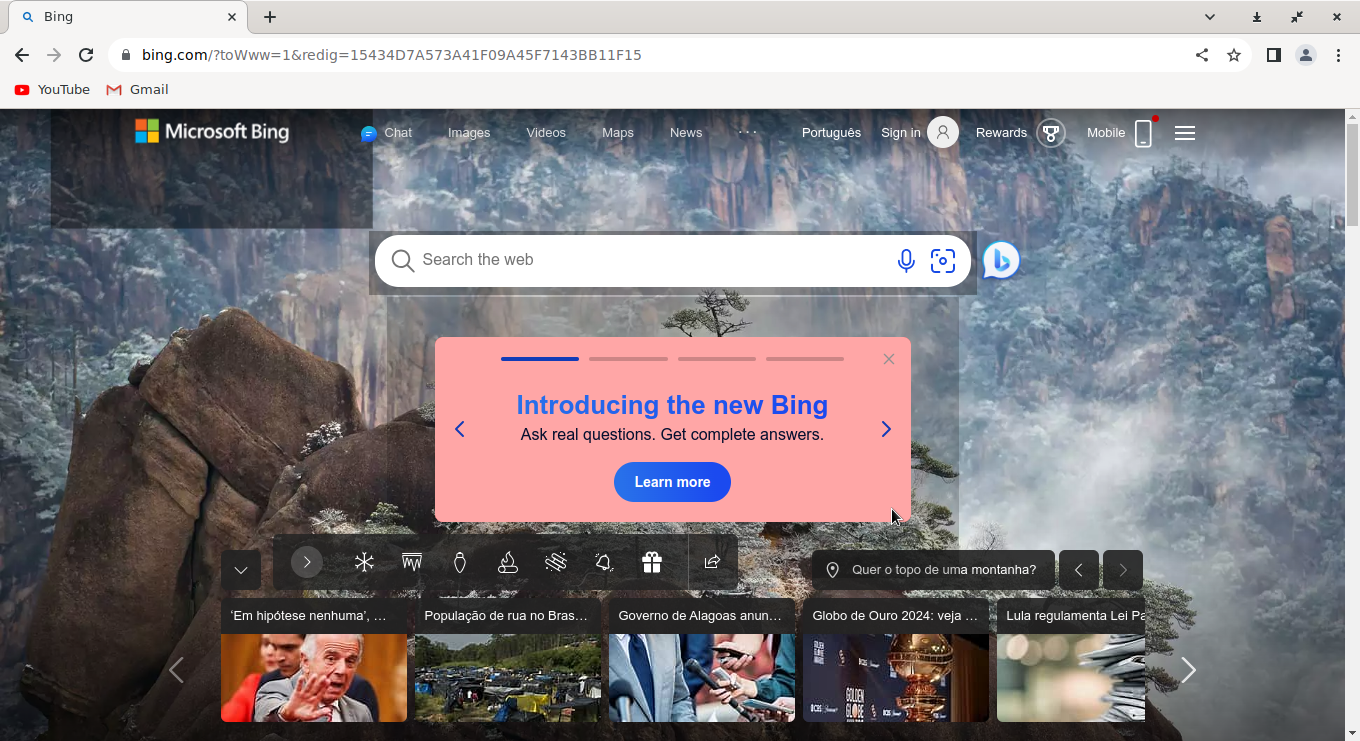Share the image using share icon
Image resolution: width=1360 pixels, height=741 pixels.
[712, 562]
